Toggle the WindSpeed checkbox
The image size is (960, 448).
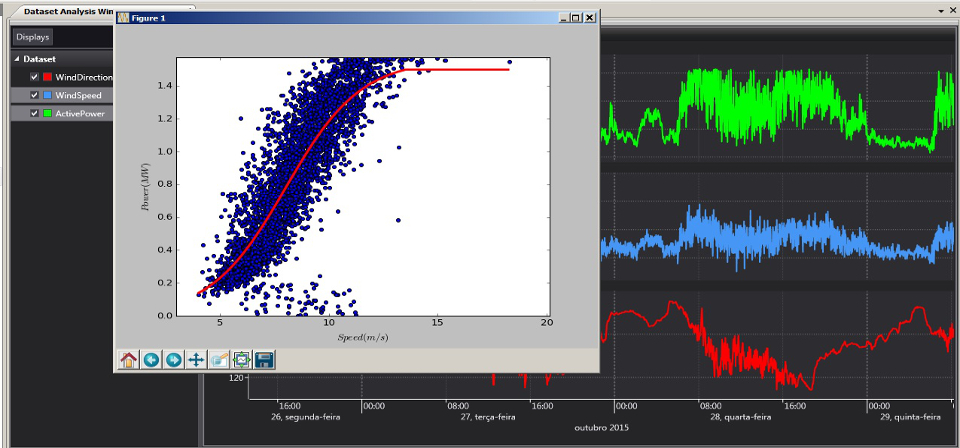click(x=35, y=95)
